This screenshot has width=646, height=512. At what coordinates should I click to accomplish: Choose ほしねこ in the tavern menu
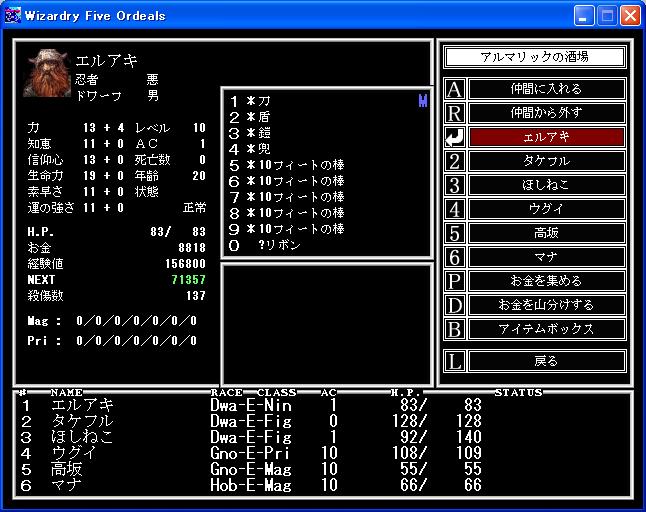coord(547,185)
